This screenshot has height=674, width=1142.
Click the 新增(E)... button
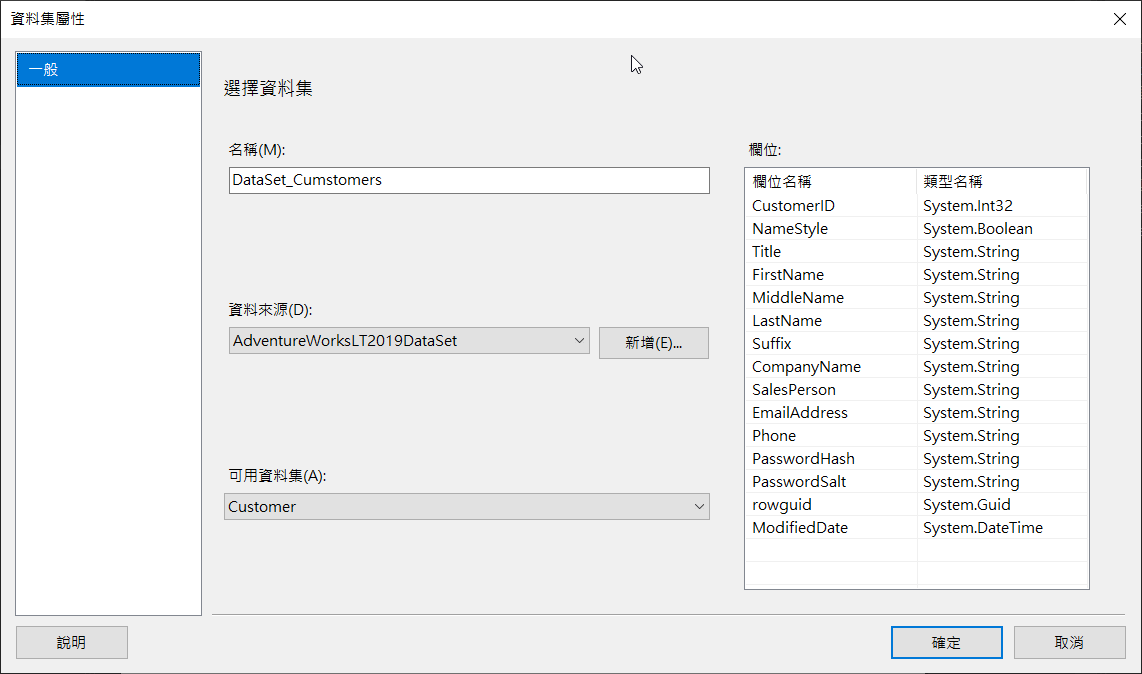click(653, 343)
